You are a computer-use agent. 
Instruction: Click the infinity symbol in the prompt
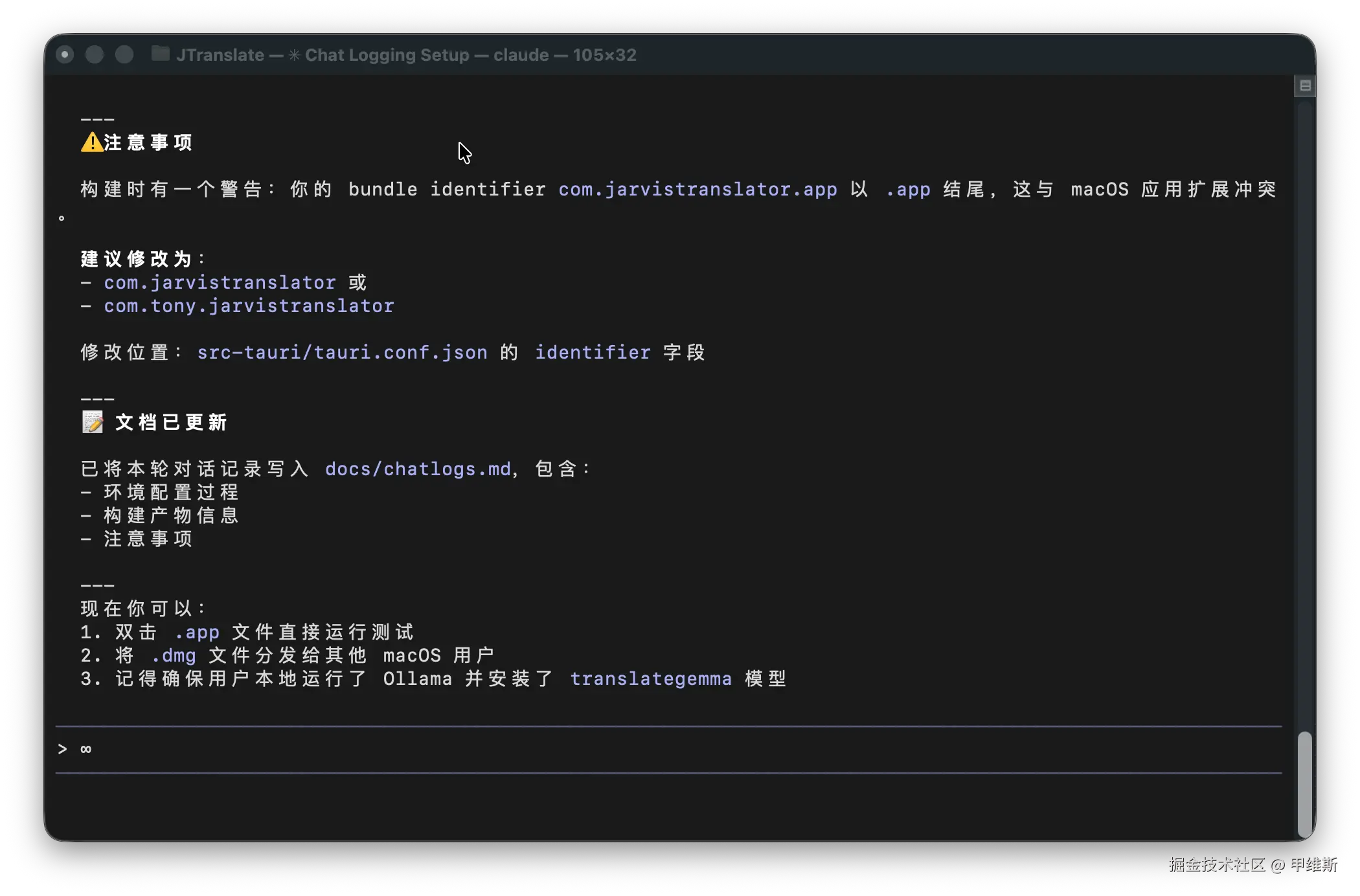pyautogui.click(x=85, y=749)
